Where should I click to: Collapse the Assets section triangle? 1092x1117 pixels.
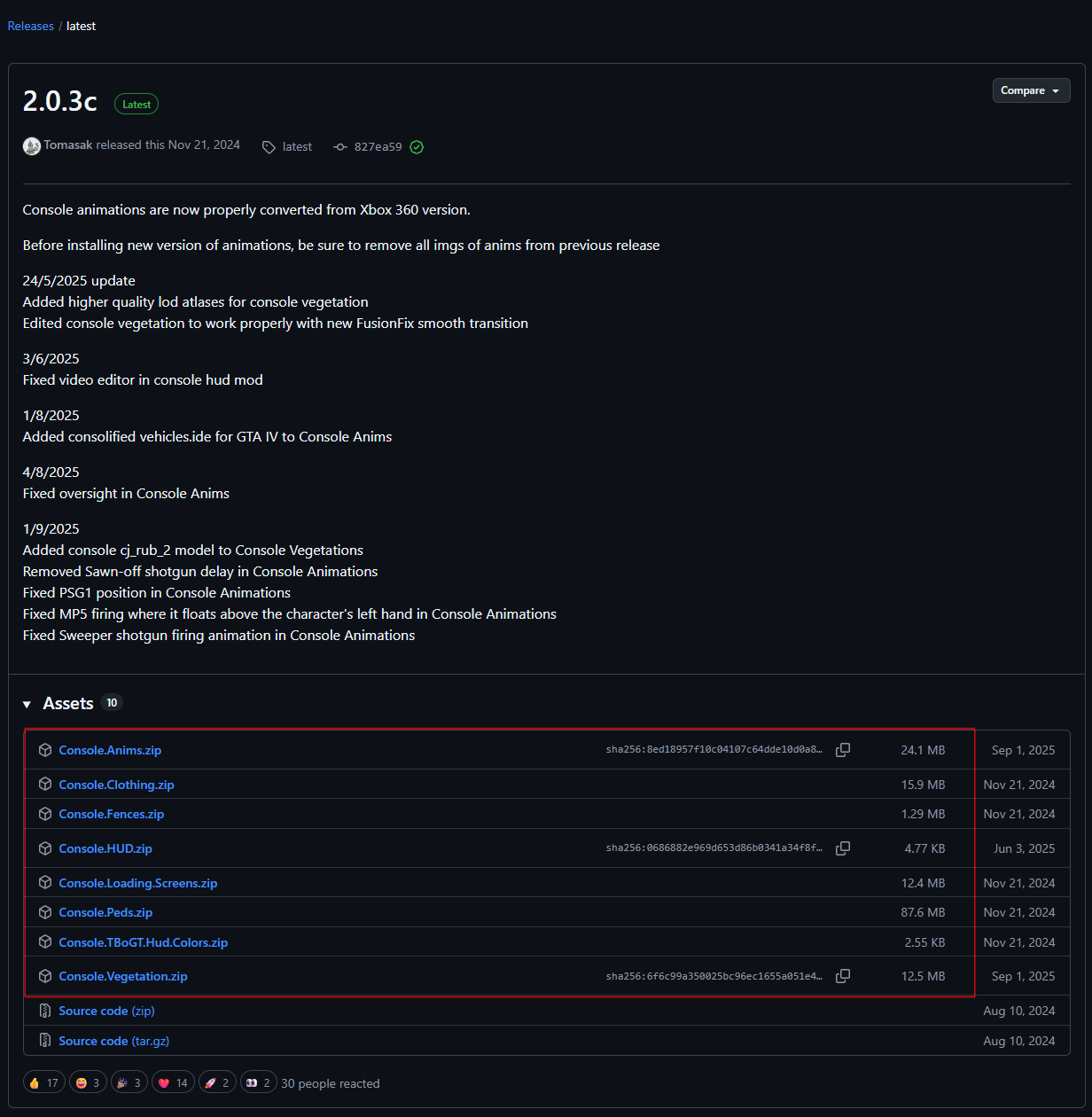[x=27, y=704]
